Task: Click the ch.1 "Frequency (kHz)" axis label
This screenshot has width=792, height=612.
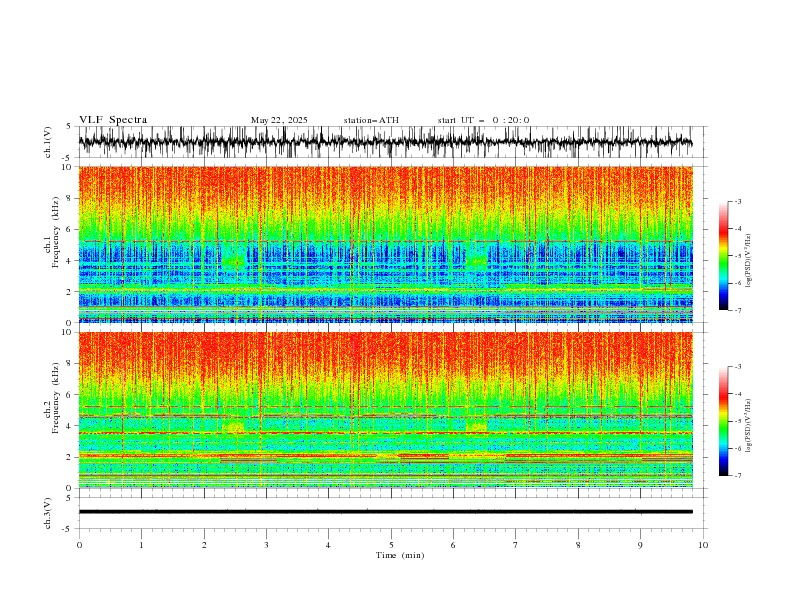Action: point(56,232)
